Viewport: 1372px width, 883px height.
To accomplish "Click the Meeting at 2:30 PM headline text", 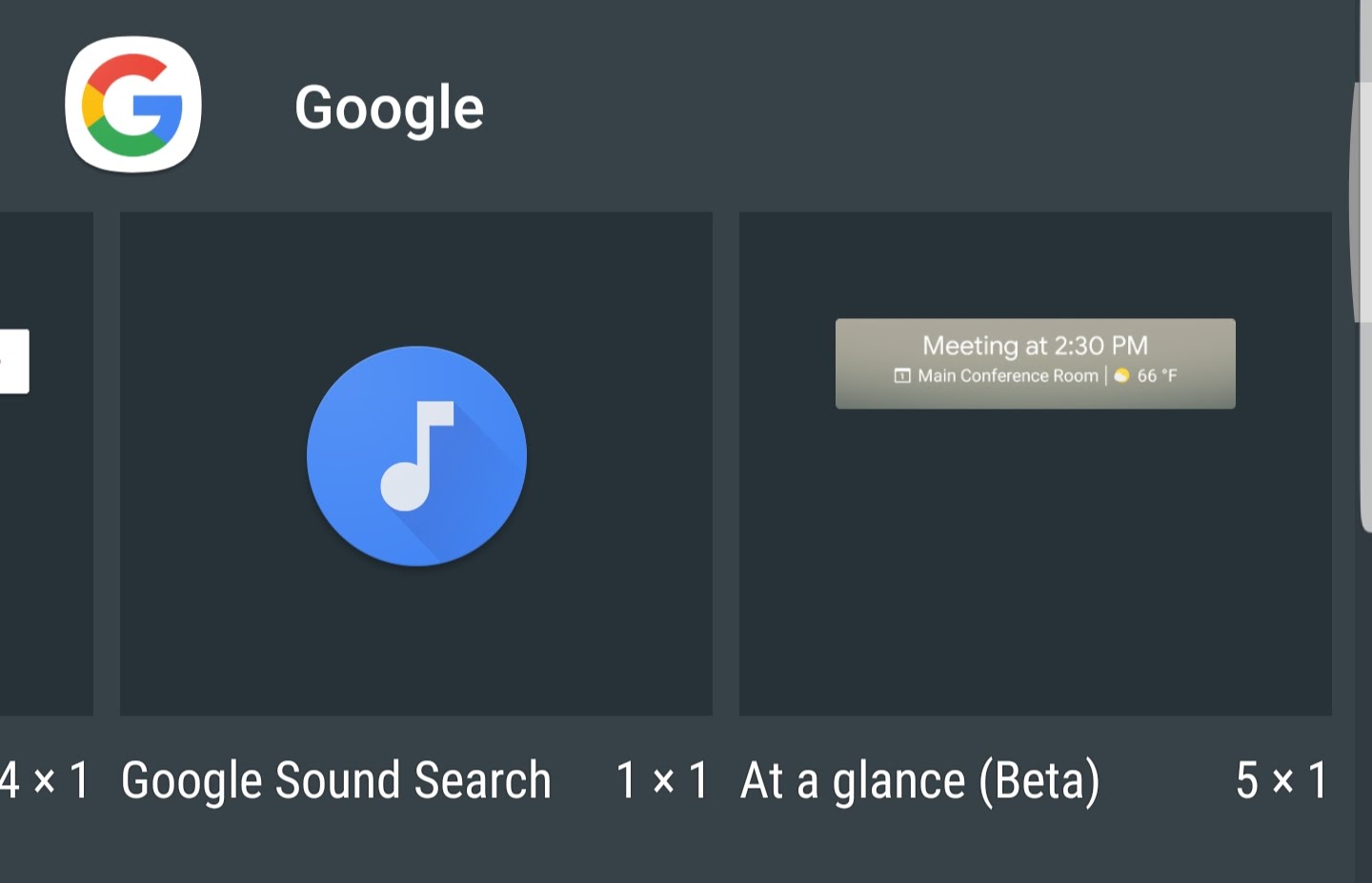I will (x=1036, y=345).
